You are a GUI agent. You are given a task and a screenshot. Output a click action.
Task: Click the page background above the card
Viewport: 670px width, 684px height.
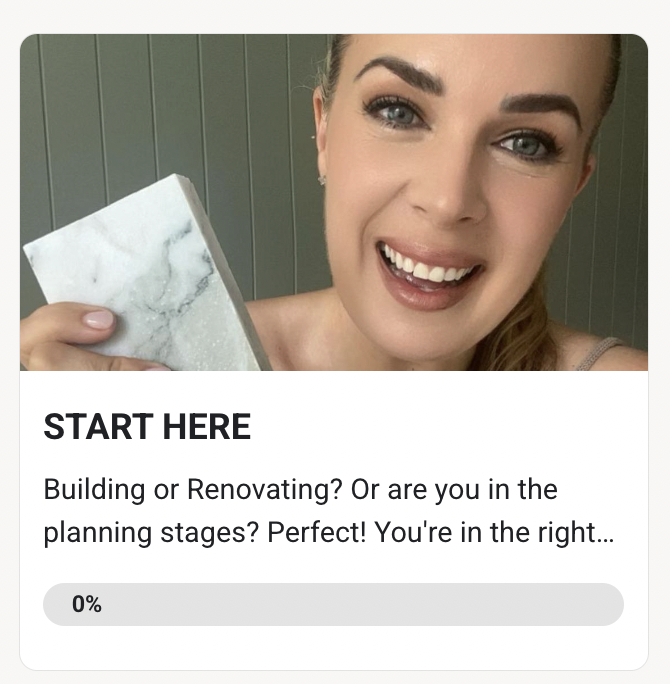point(334,16)
